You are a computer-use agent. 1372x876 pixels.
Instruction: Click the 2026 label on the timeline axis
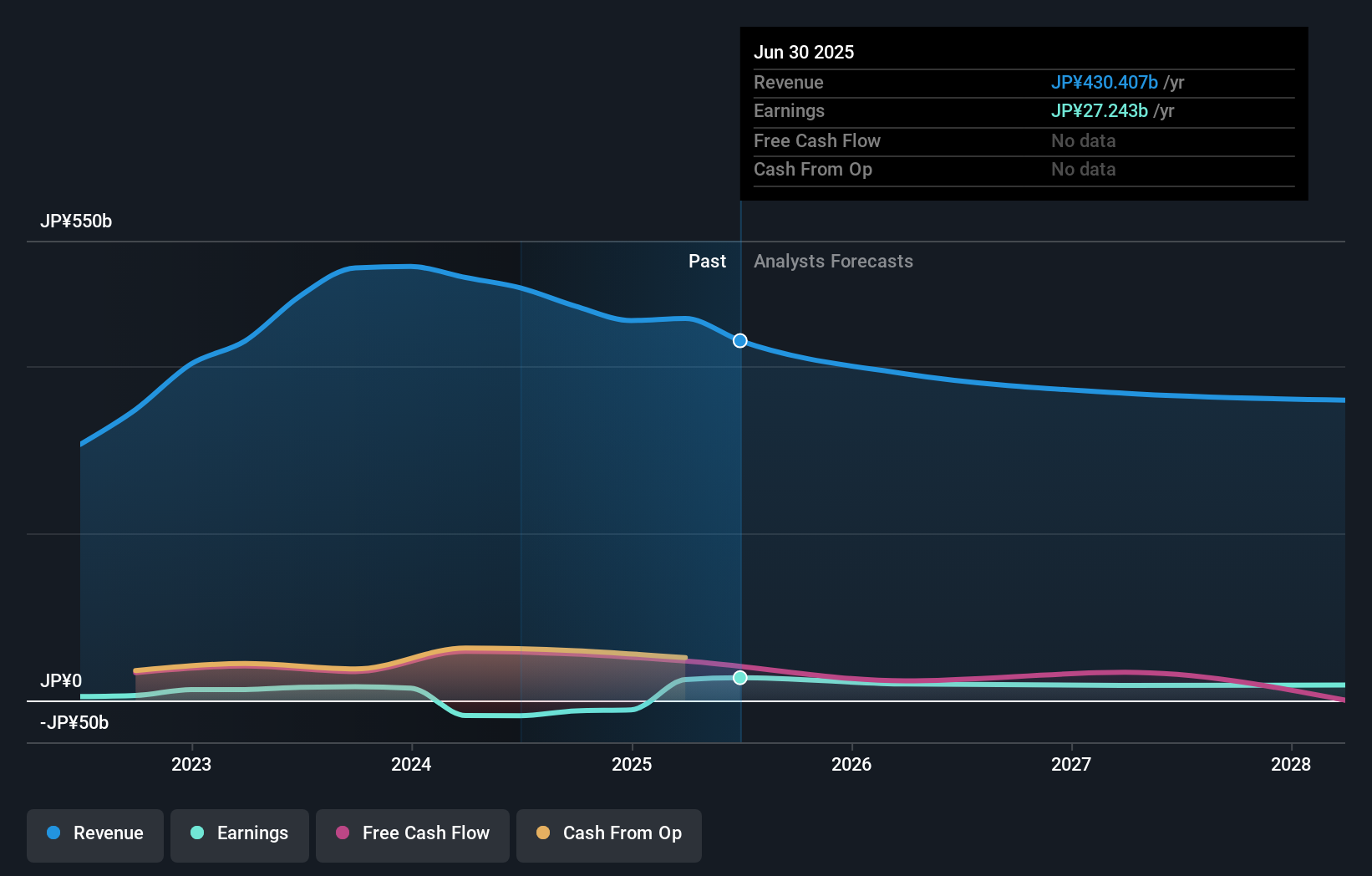[x=851, y=763]
